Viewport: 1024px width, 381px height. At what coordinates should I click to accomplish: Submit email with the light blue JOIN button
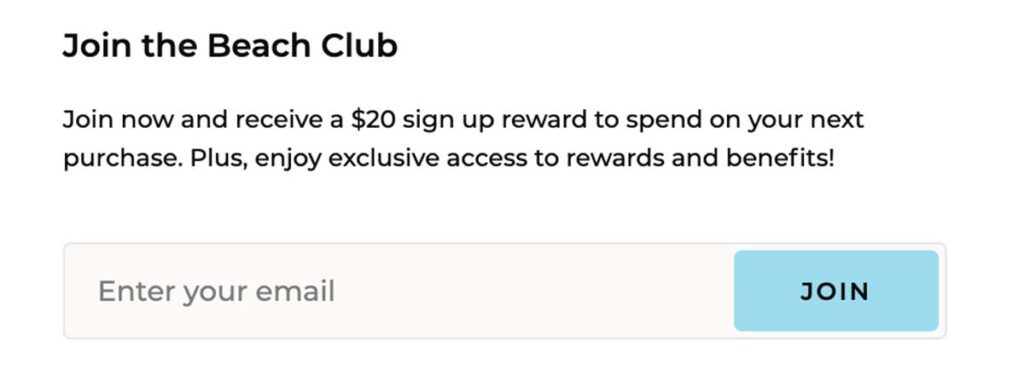pyautogui.click(x=836, y=291)
